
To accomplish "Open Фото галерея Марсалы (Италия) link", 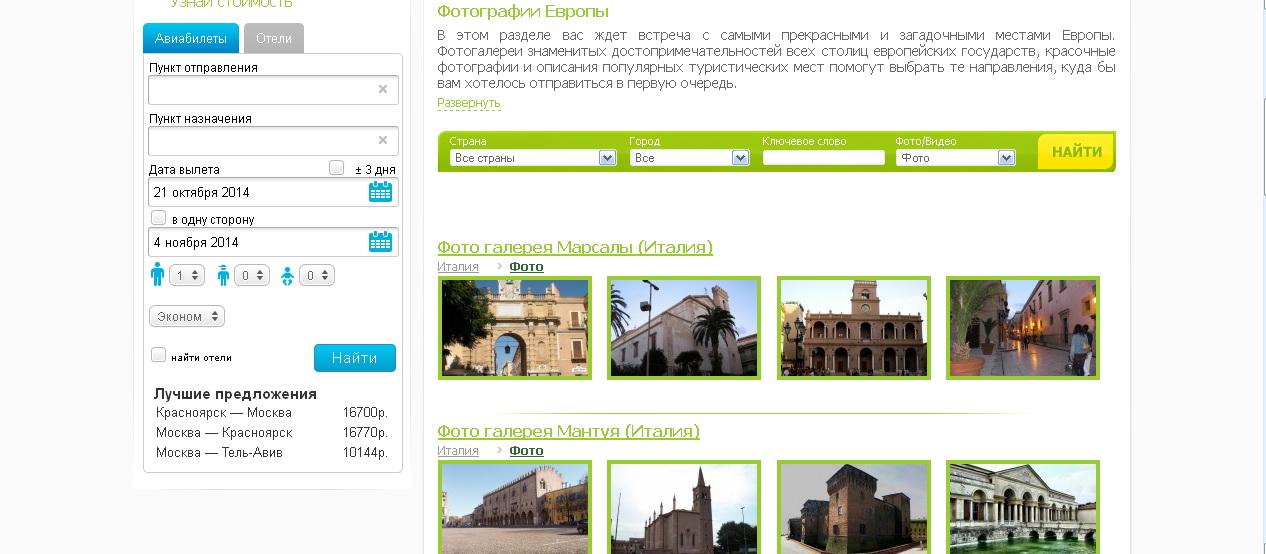I will pos(575,247).
